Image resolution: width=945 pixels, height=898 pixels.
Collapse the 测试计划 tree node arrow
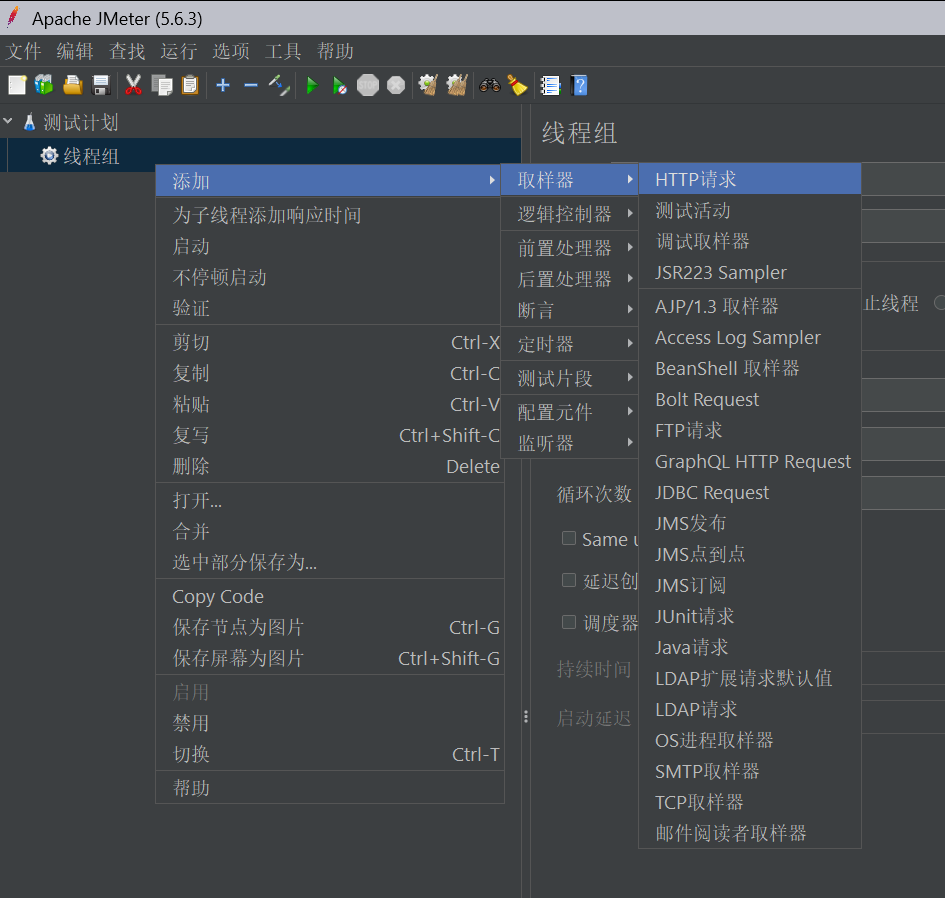[x=9, y=122]
